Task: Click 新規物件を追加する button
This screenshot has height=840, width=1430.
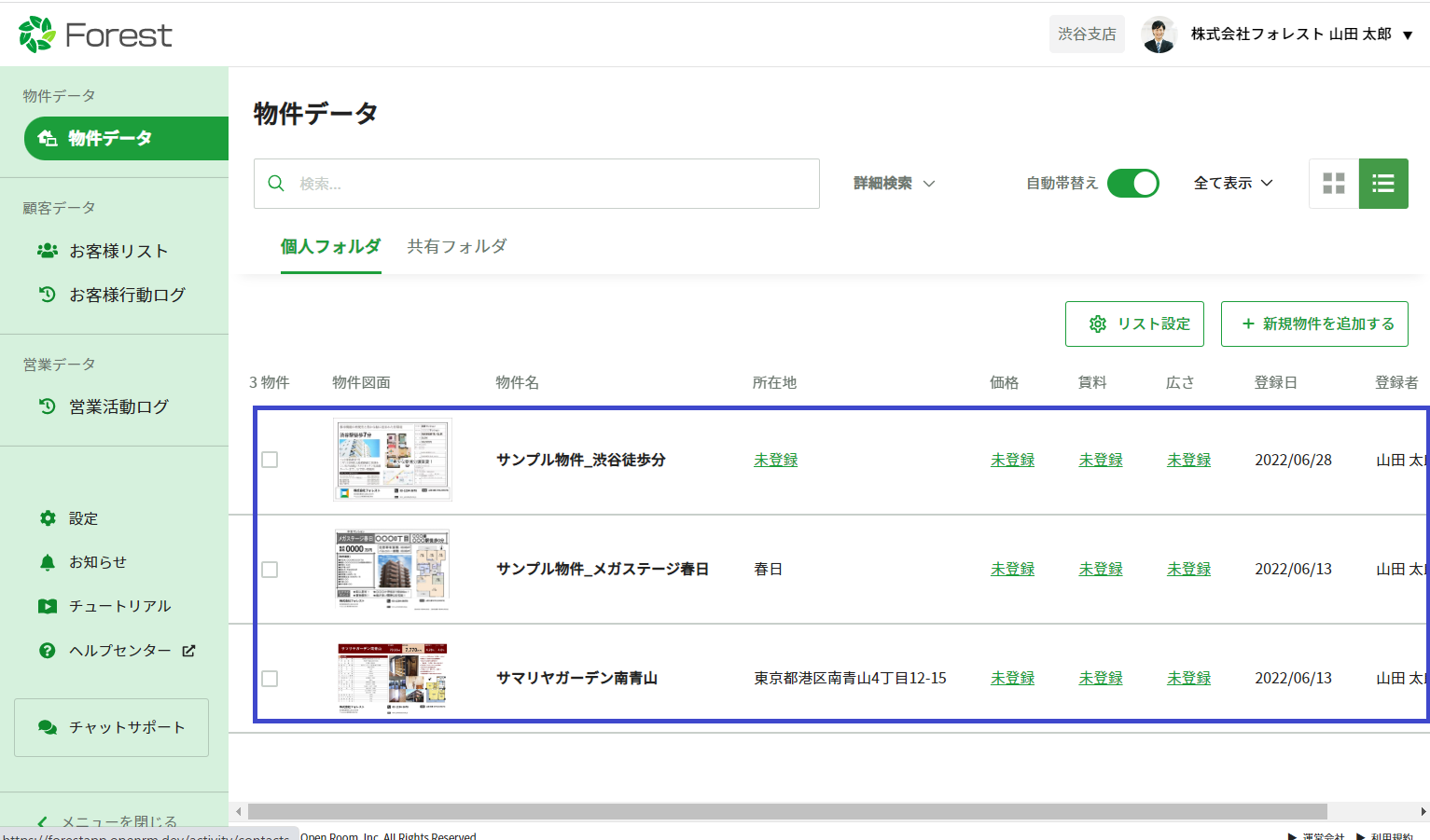Action: pos(1313,324)
